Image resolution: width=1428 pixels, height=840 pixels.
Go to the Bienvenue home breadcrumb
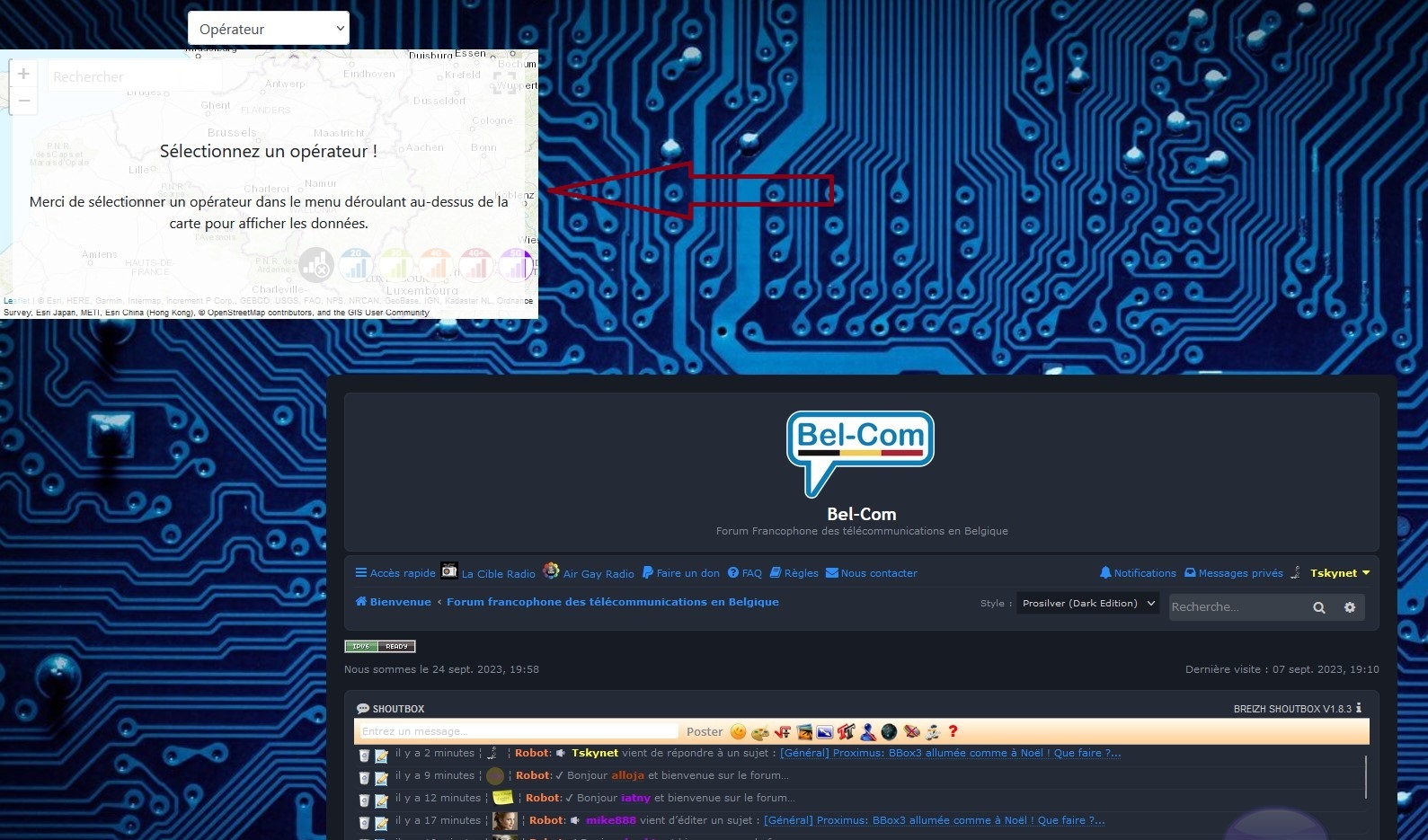(x=394, y=602)
